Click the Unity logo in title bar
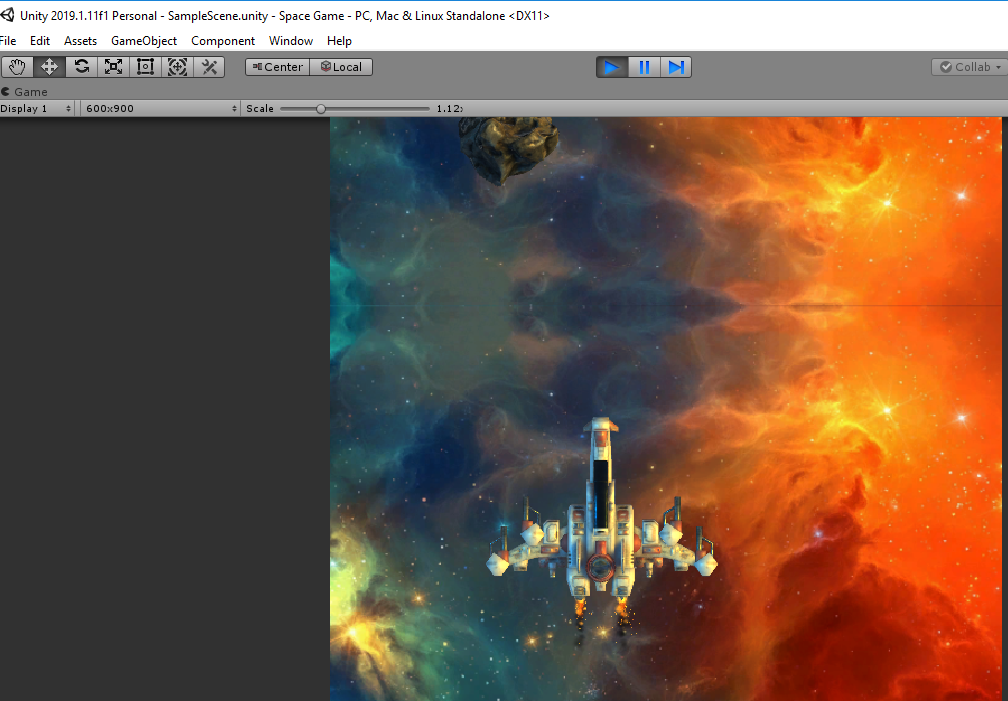The width and height of the screenshot is (1008, 701). click(x=8, y=15)
